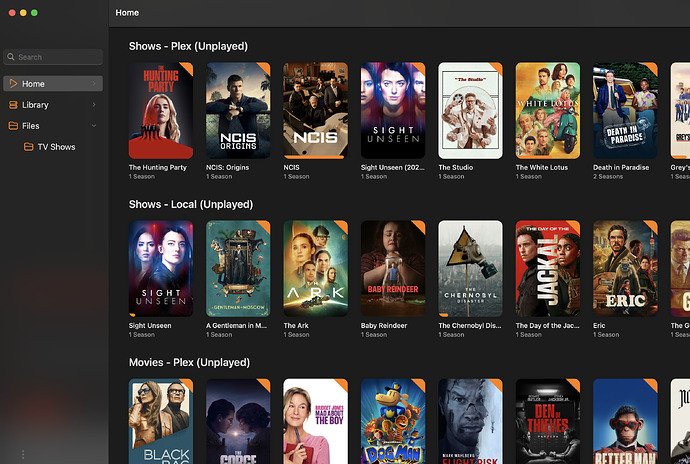Open the Library sidebar item
Screen dimensions: 690x464
click(x=53, y=105)
